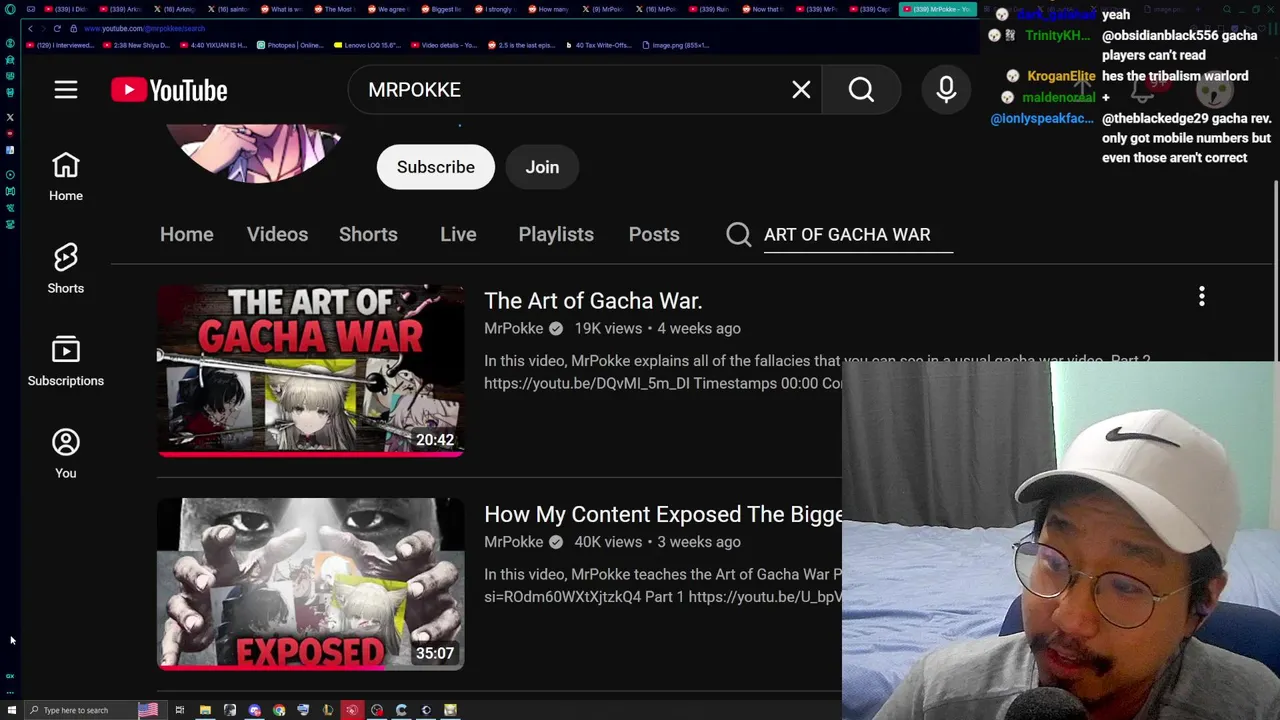Reload the page with the refresh icon
This screenshot has width=1280, height=720.
[57, 28]
